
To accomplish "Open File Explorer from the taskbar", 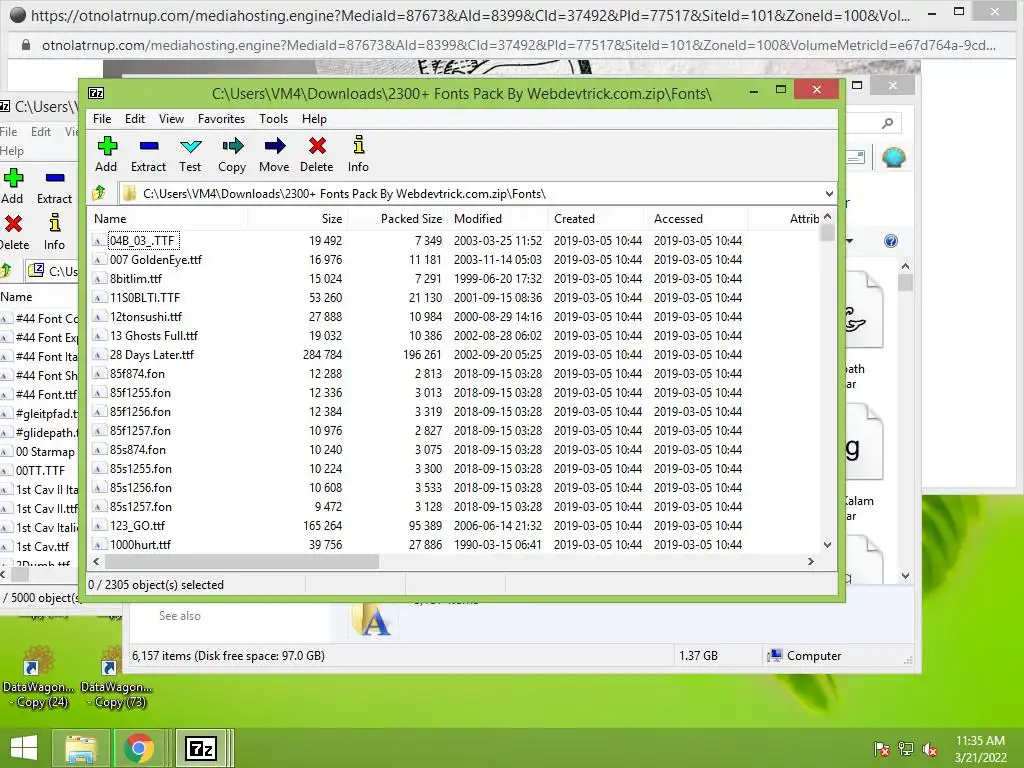I will [x=80, y=748].
